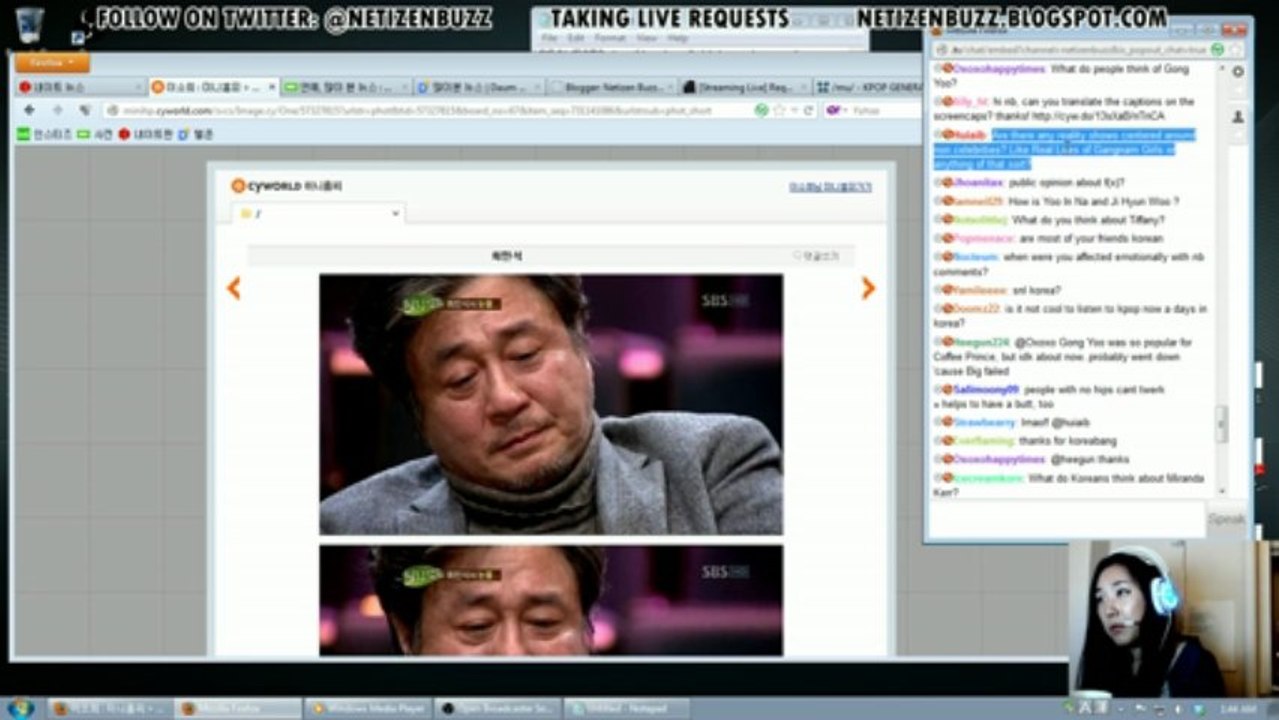Image resolution: width=1279 pixels, height=720 pixels.
Task: Switch to the Blogger: Netizen Buzz tab
Action: tap(612, 87)
